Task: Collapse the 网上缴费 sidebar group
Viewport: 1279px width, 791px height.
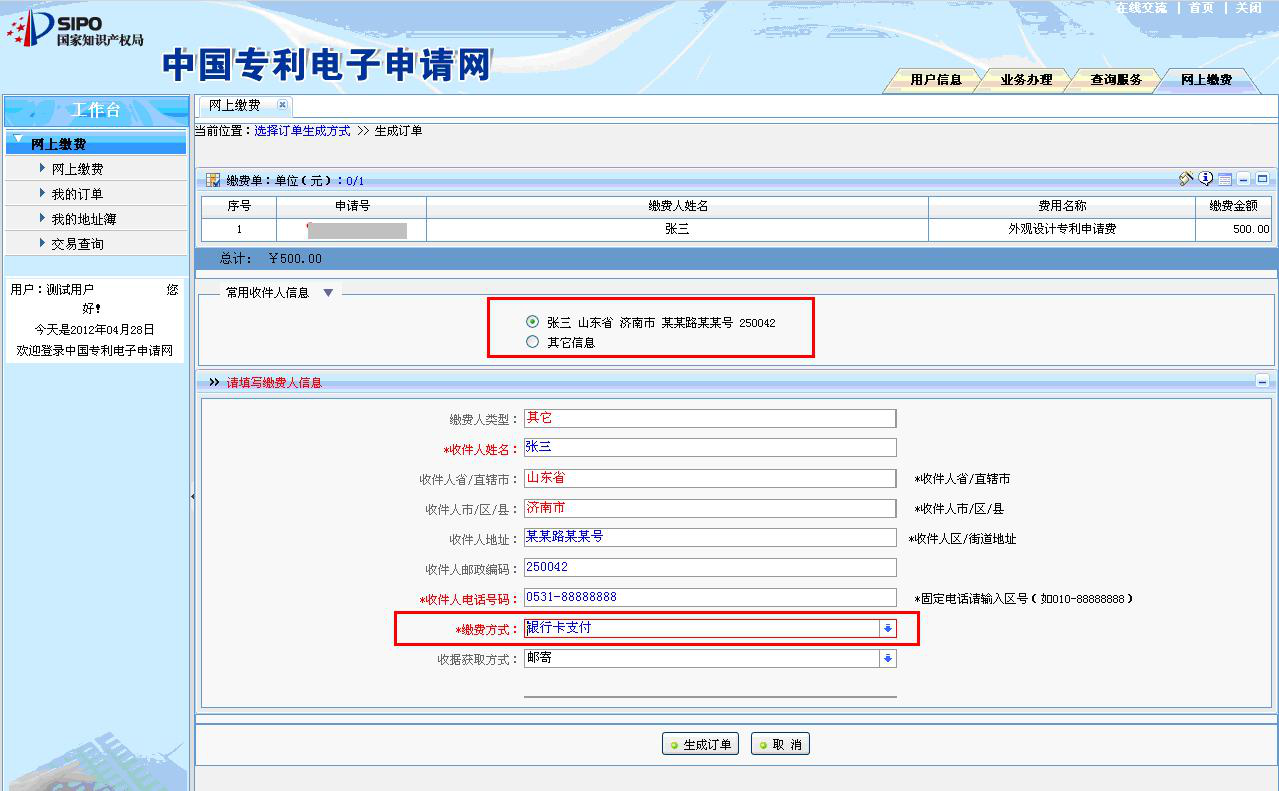Action: click(18, 139)
